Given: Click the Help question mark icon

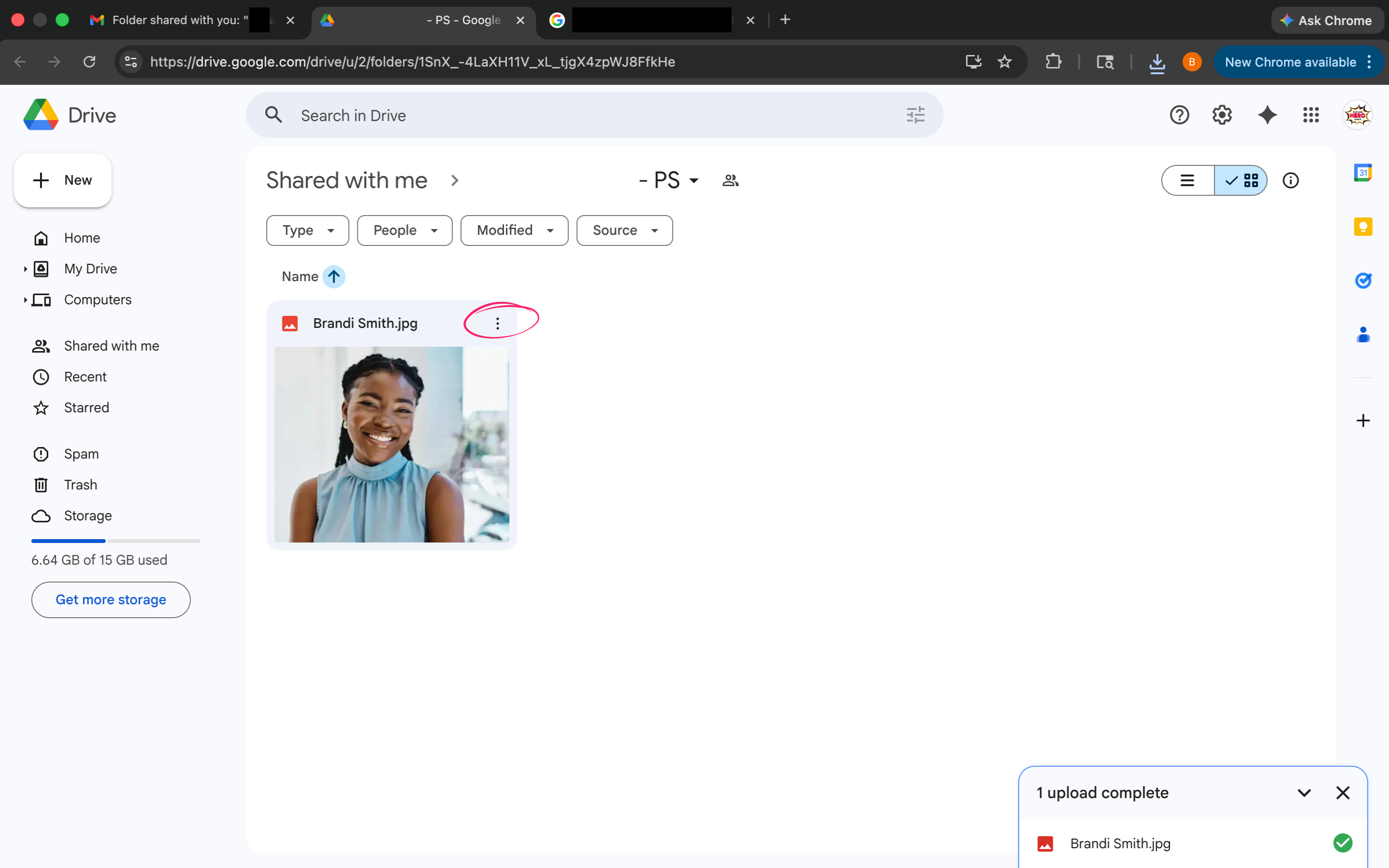Looking at the screenshot, I should click(1179, 115).
